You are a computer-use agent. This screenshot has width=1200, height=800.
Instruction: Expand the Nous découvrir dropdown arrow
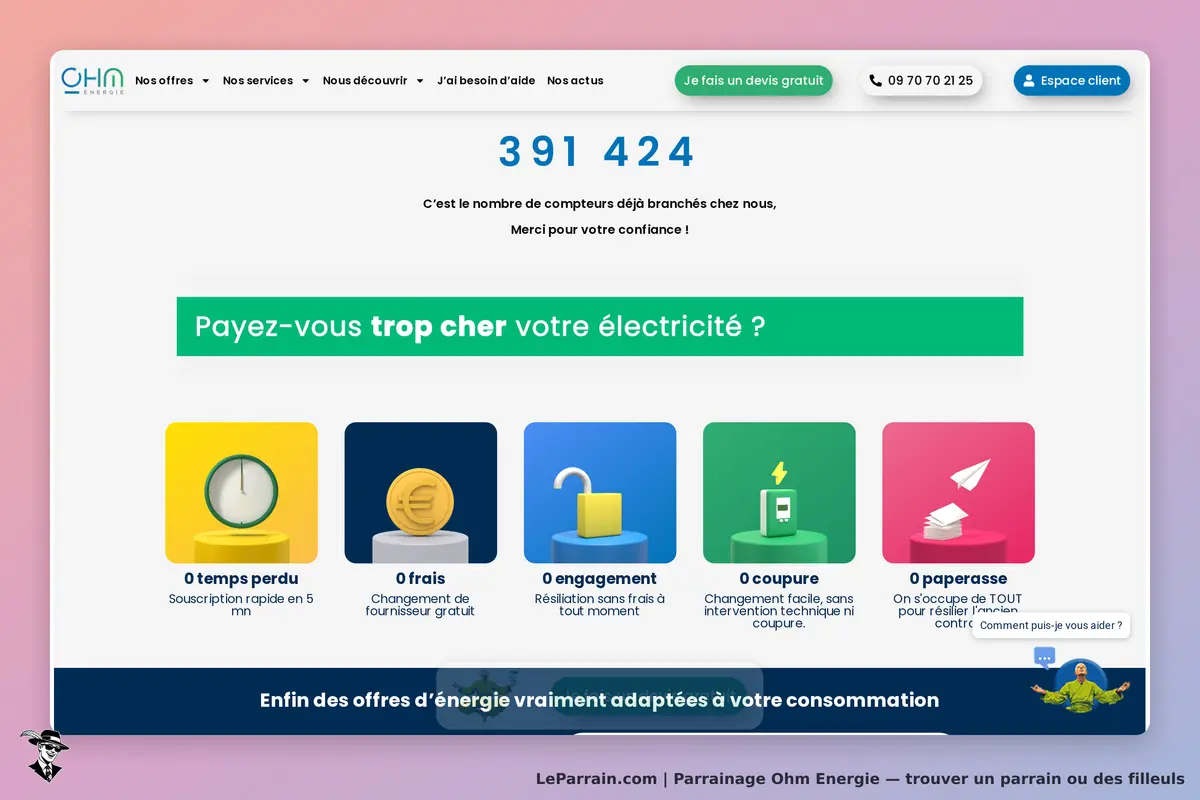click(420, 81)
